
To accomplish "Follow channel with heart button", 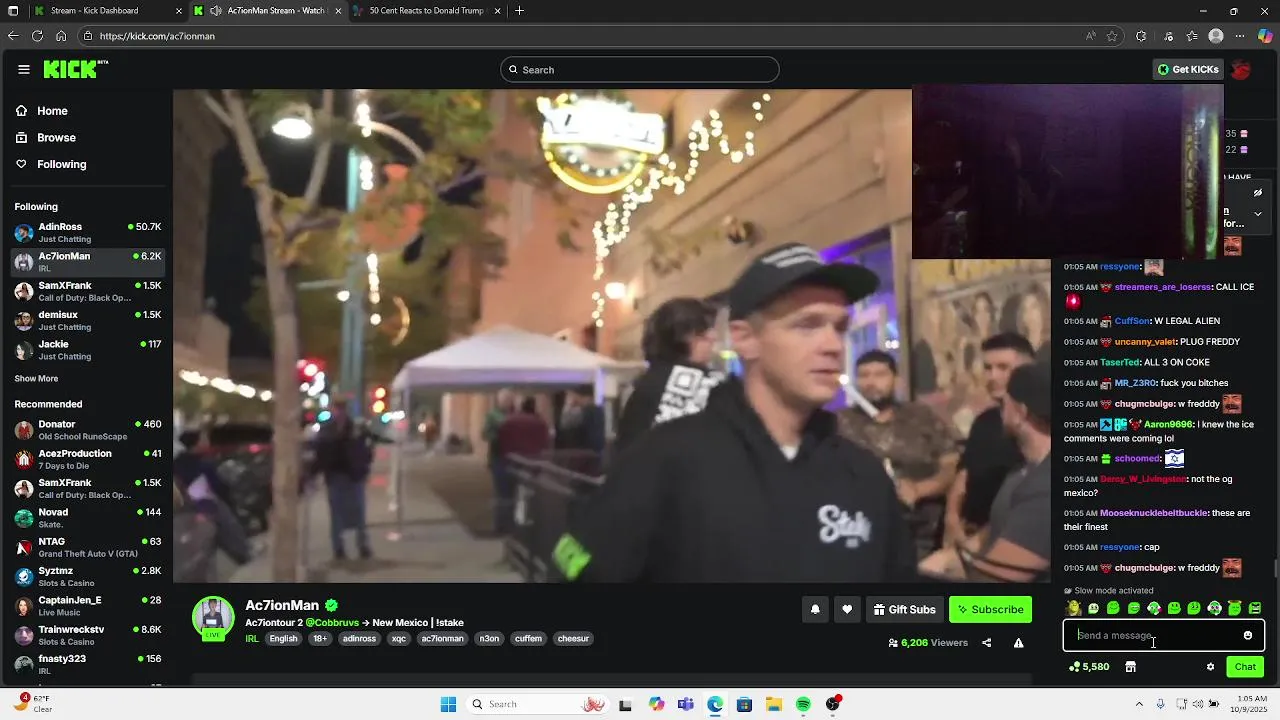I will click(x=847, y=609).
